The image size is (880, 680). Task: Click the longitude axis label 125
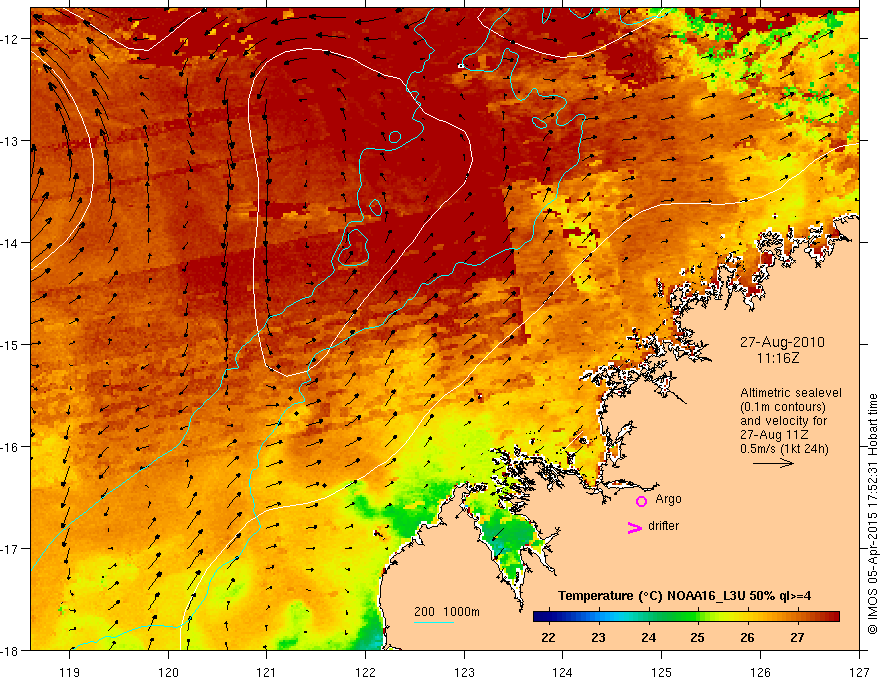click(x=662, y=672)
